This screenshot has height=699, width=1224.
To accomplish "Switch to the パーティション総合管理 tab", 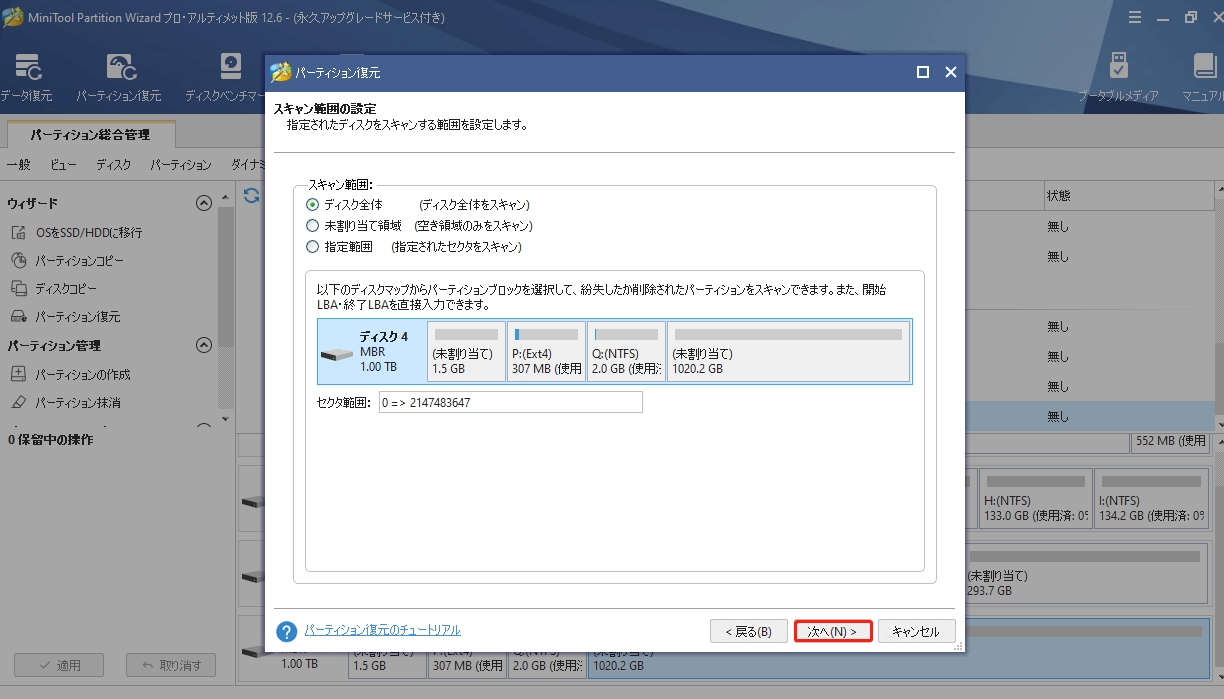I will tap(90, 134).
